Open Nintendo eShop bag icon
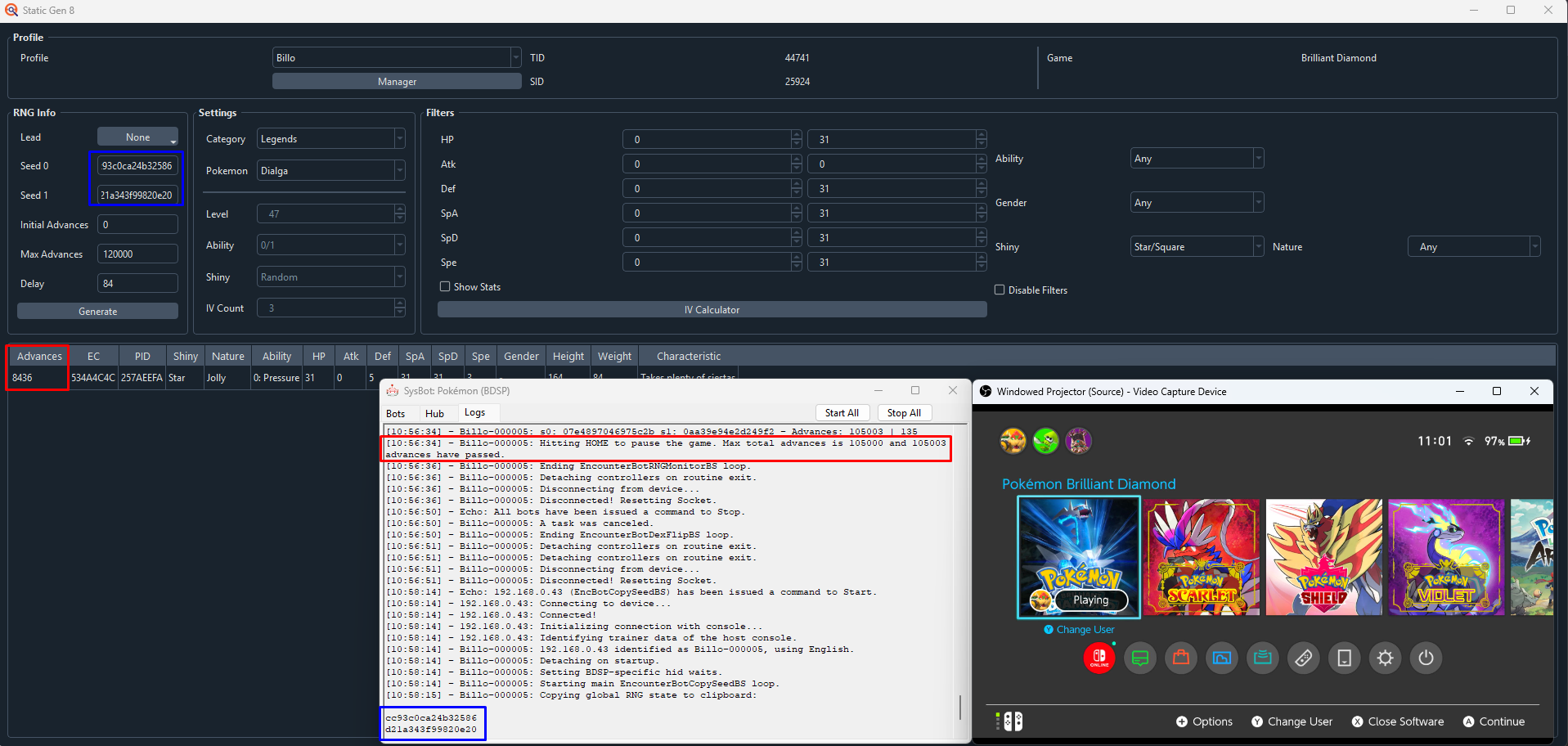 (1180, 658)
